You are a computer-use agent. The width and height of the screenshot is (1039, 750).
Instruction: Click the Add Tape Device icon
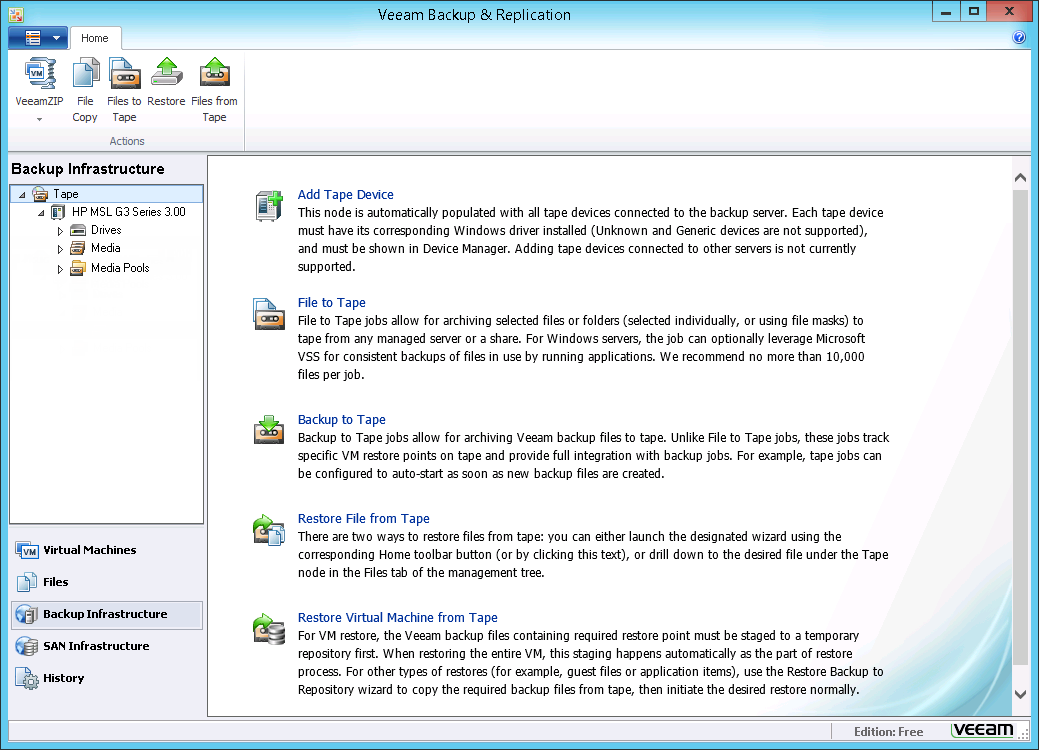pos(269,206)
